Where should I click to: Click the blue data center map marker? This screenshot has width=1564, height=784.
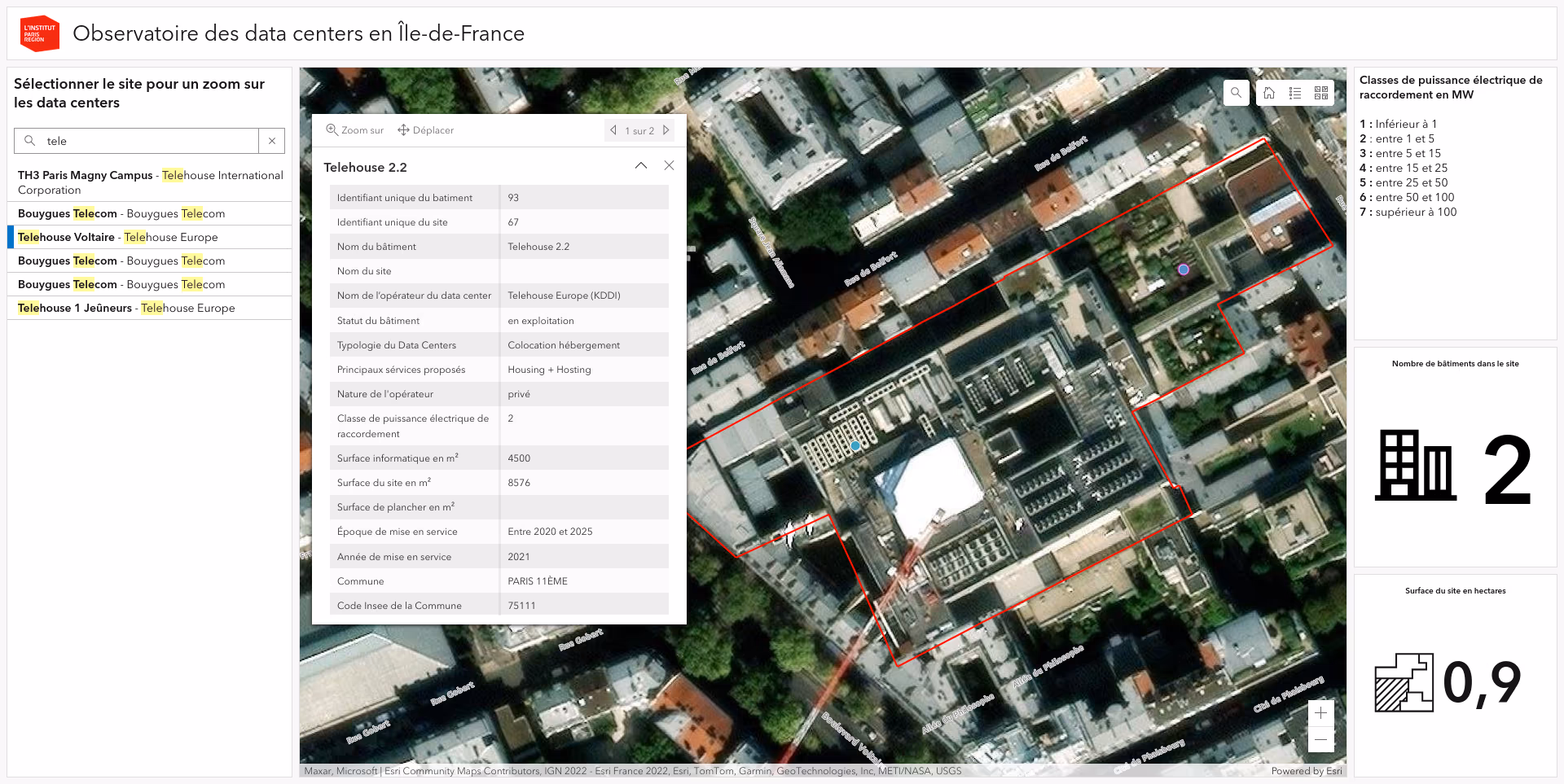point(855,446)
